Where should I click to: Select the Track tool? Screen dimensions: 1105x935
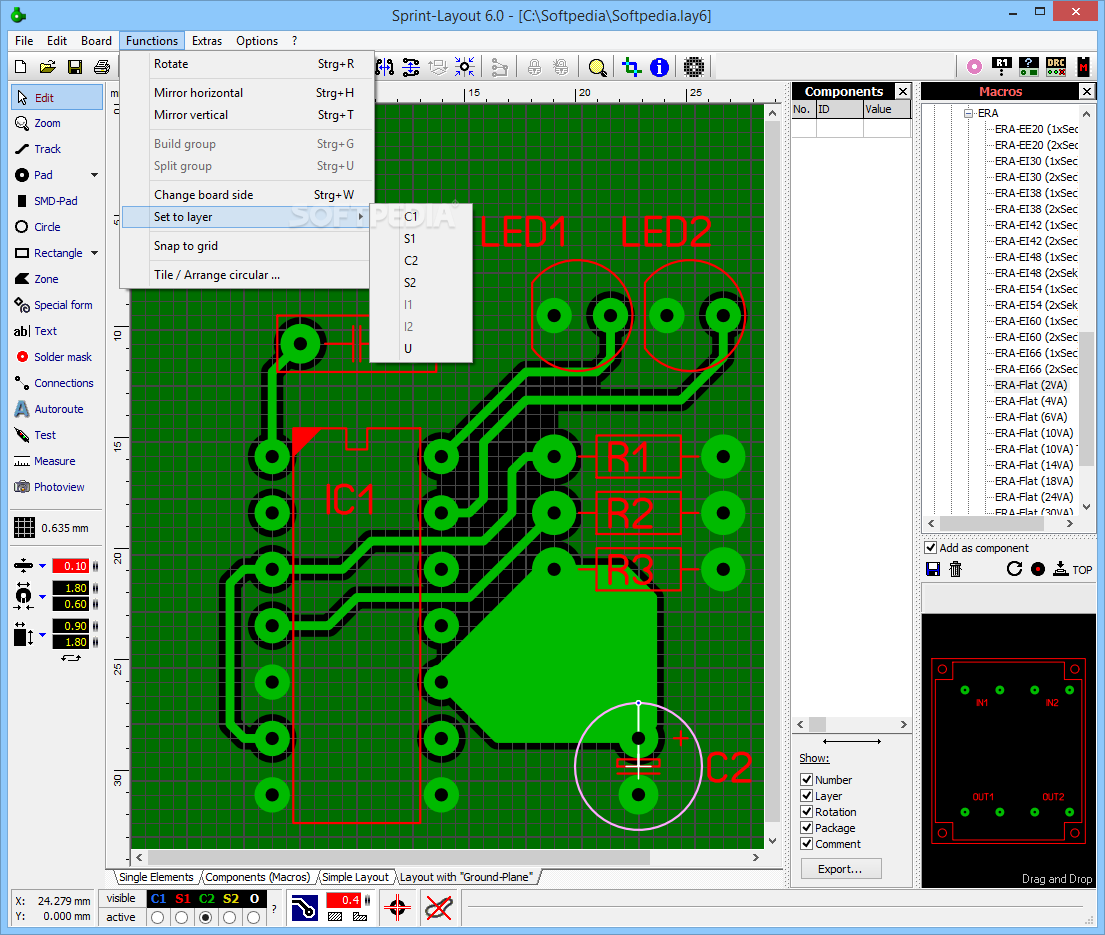[56, 149]
